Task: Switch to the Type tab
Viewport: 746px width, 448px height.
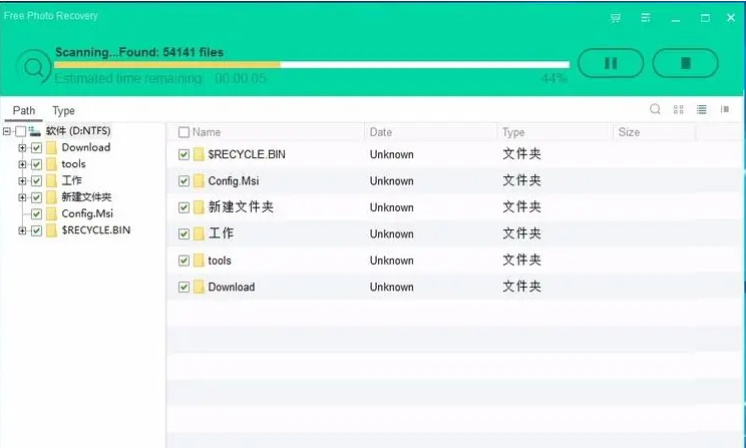Action: [63, 111]
